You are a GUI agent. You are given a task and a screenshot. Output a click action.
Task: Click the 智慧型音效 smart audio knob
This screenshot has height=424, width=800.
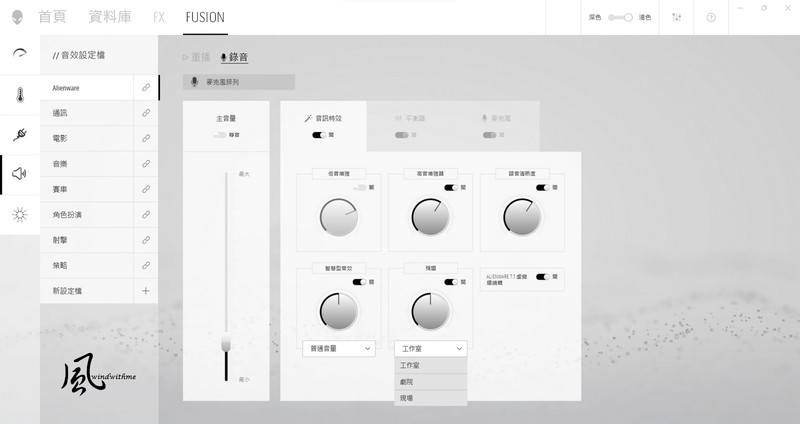339,311
